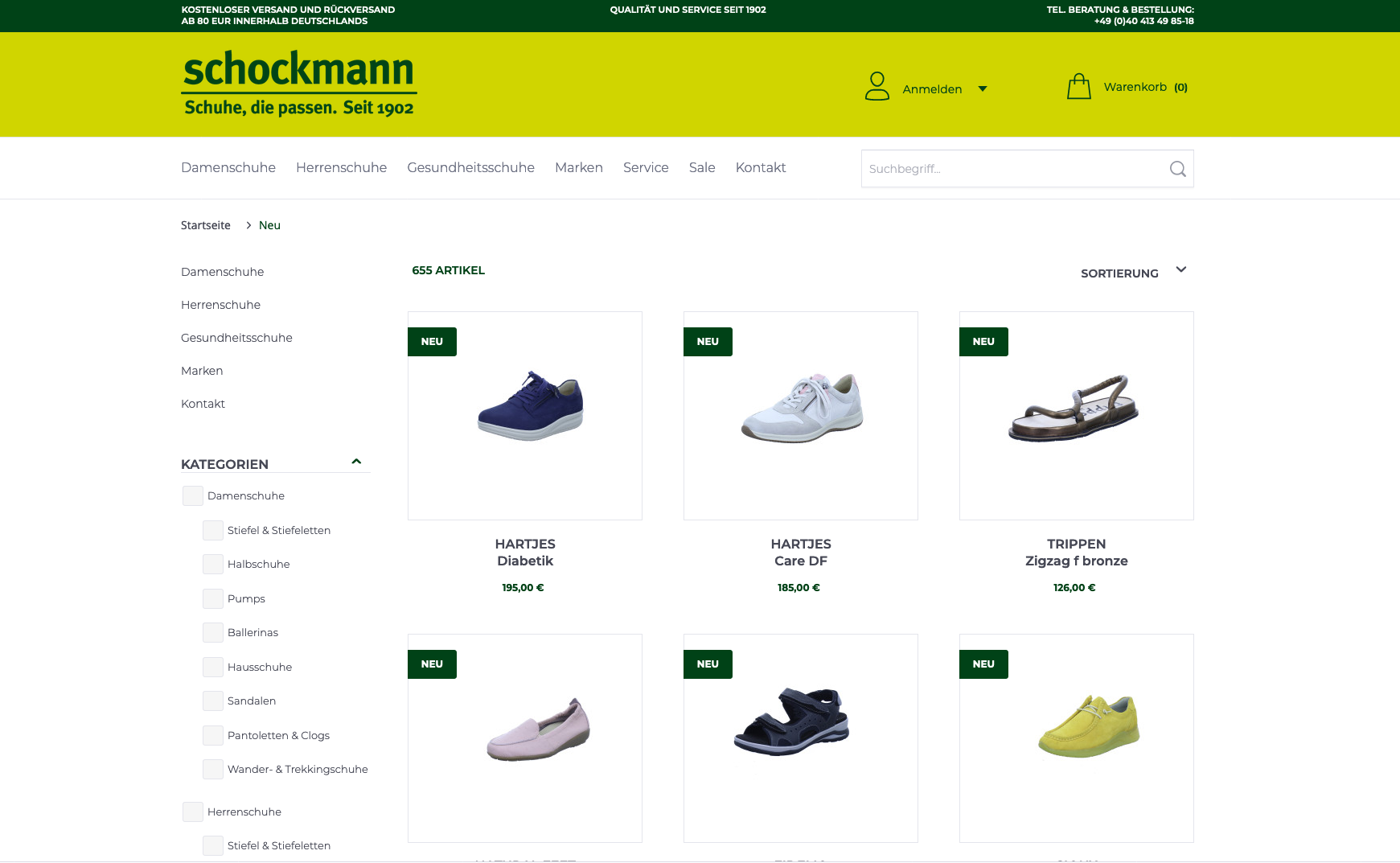Click NEU badge on yellow shoe product
The height and width of the screenshot is (863, 1400).
(983, 664)
